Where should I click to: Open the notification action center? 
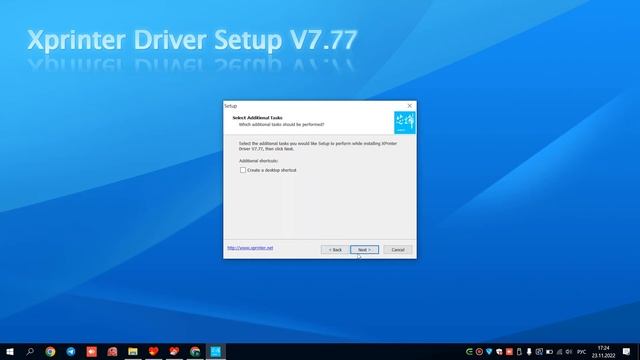tap(627, 351)
